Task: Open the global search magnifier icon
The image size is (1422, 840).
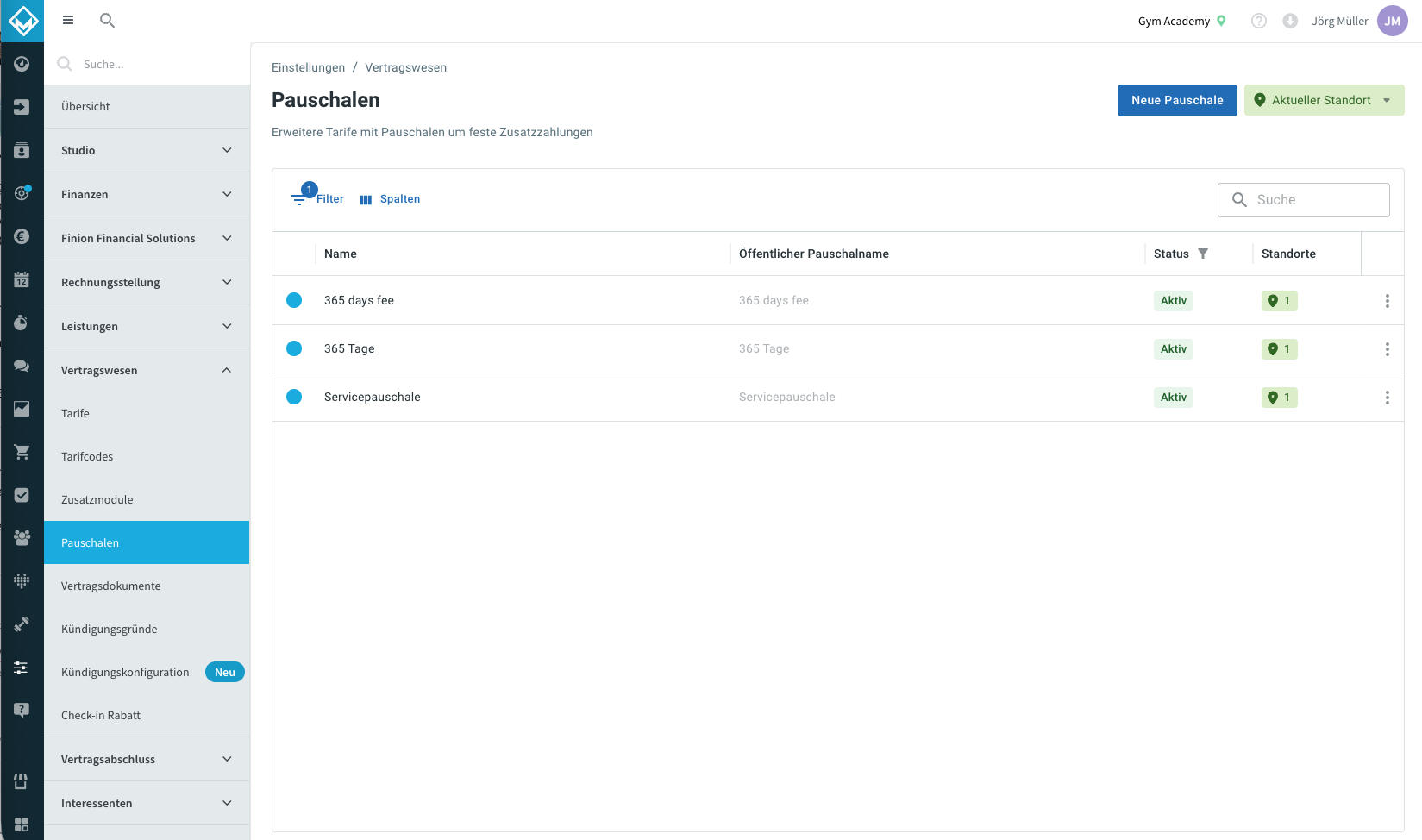Action: [x=107, y=20]
